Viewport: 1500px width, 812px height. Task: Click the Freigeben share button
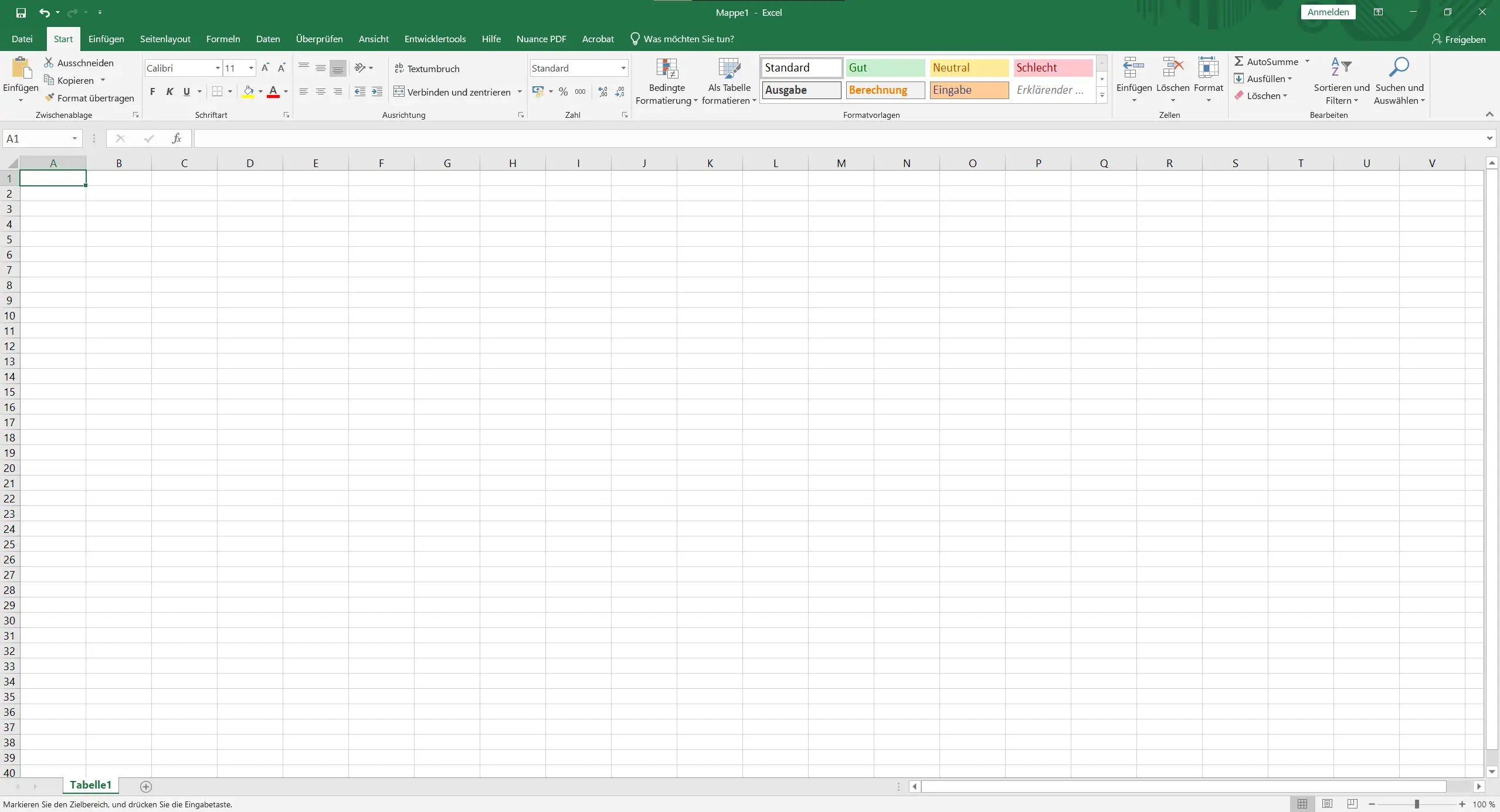[x=1458, y=39]
